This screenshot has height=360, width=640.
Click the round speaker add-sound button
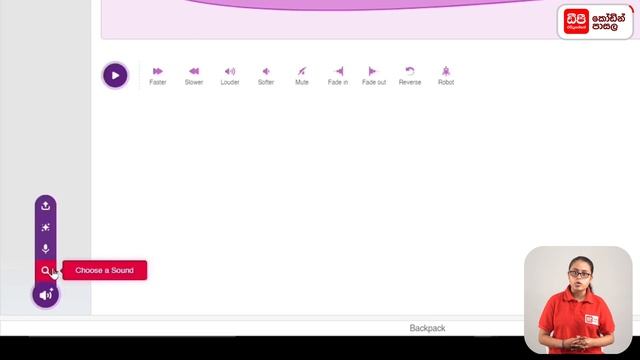click(x=46, y=295)
